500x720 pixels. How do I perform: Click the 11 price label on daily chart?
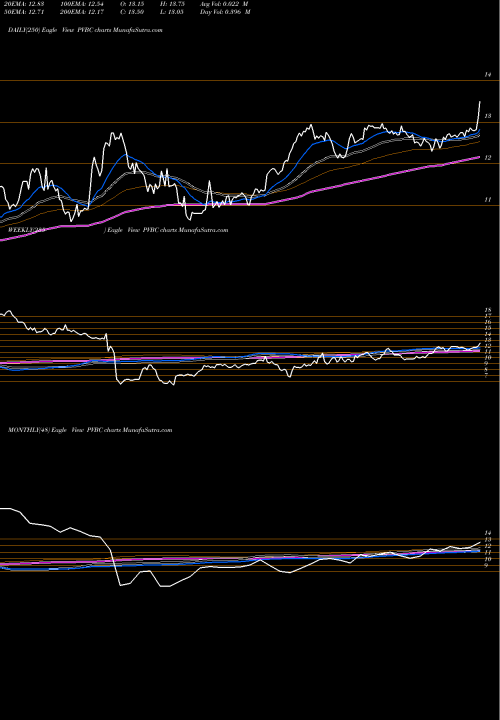[x=488, y=200]
